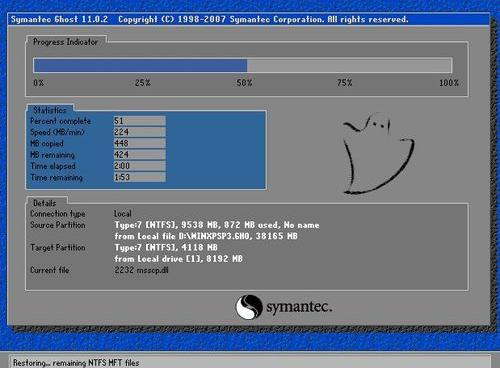Click the 100% progress label
500x368 pixels.
[449, 83]
